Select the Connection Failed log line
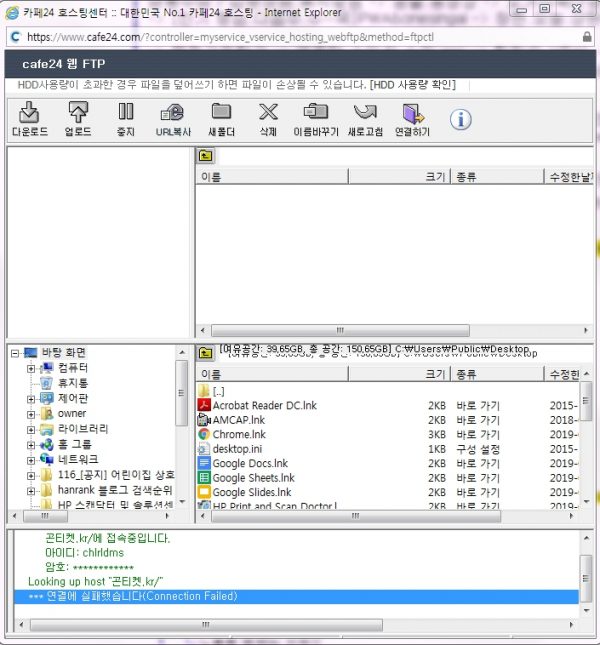600x645 pixels. (x=296, y=596)
